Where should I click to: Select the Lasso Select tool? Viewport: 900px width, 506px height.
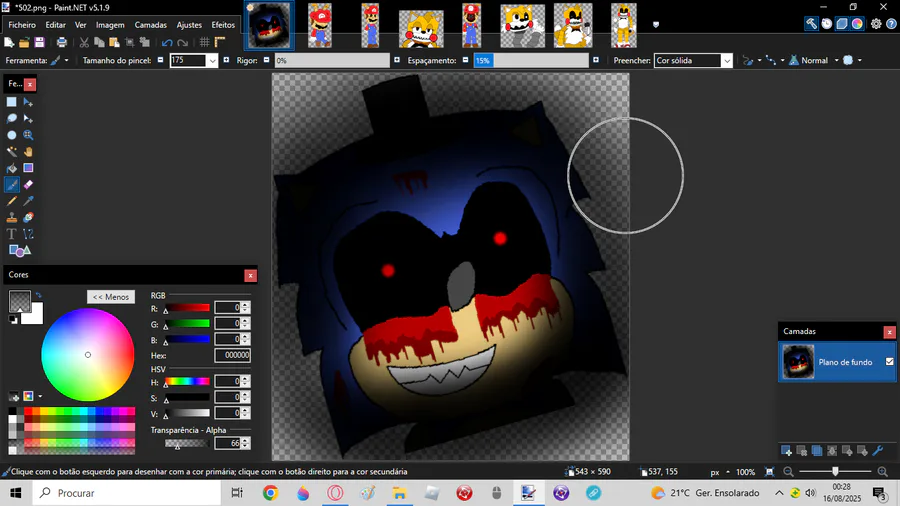tap(11, 119)
